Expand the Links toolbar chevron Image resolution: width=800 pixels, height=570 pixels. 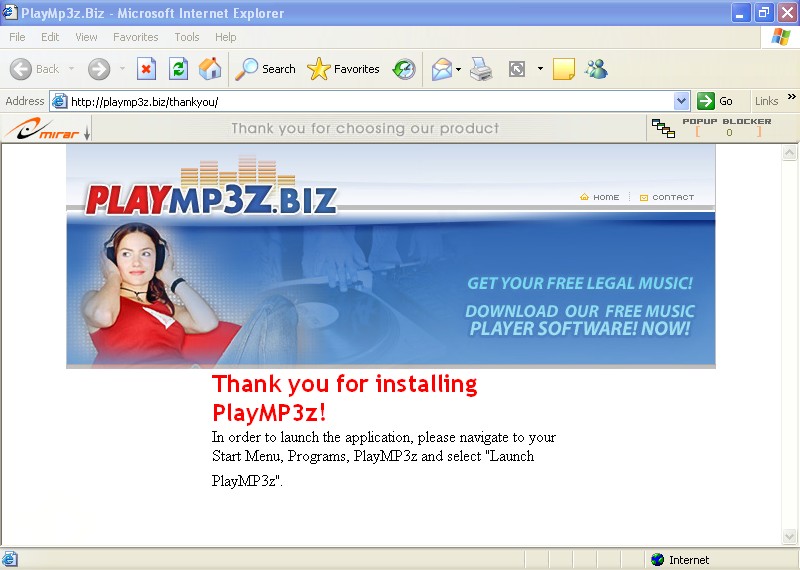(x=791, y=96)
